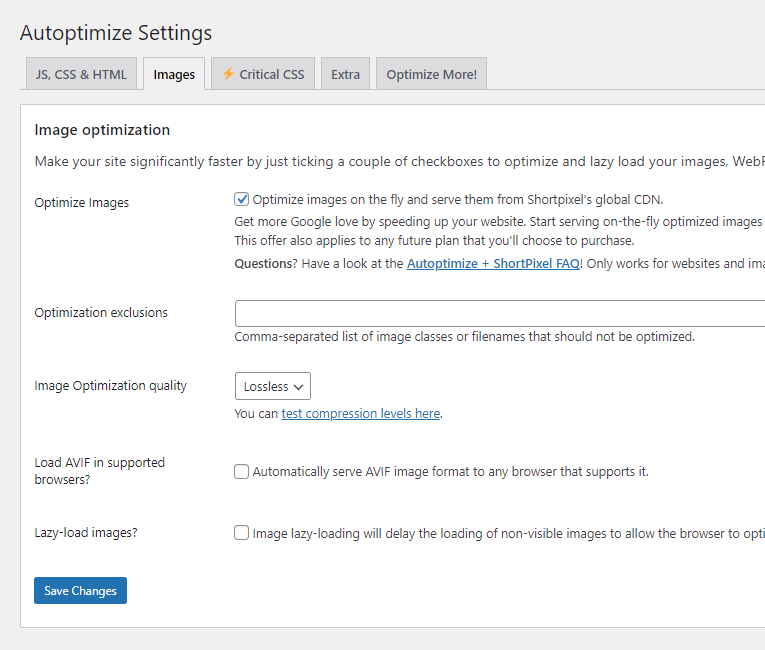Click the lightning bolt icon on Critical CSS
This screenshot has width=765, height=650.
coord(228,74)
